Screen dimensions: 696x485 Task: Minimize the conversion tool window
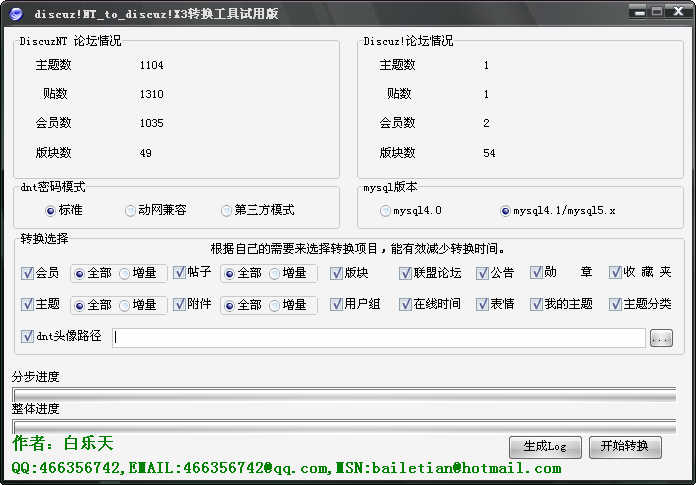coord(639,12)
